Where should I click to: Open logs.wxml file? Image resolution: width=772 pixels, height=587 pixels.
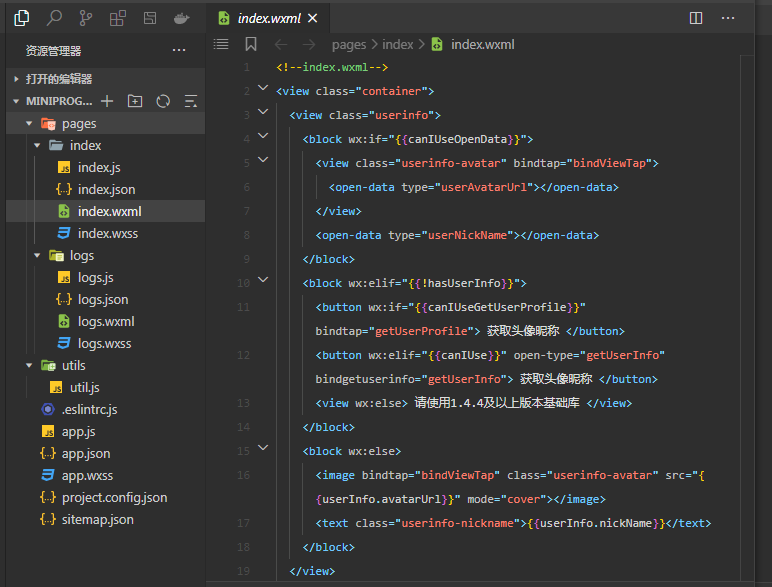click(x=105, y=322)
